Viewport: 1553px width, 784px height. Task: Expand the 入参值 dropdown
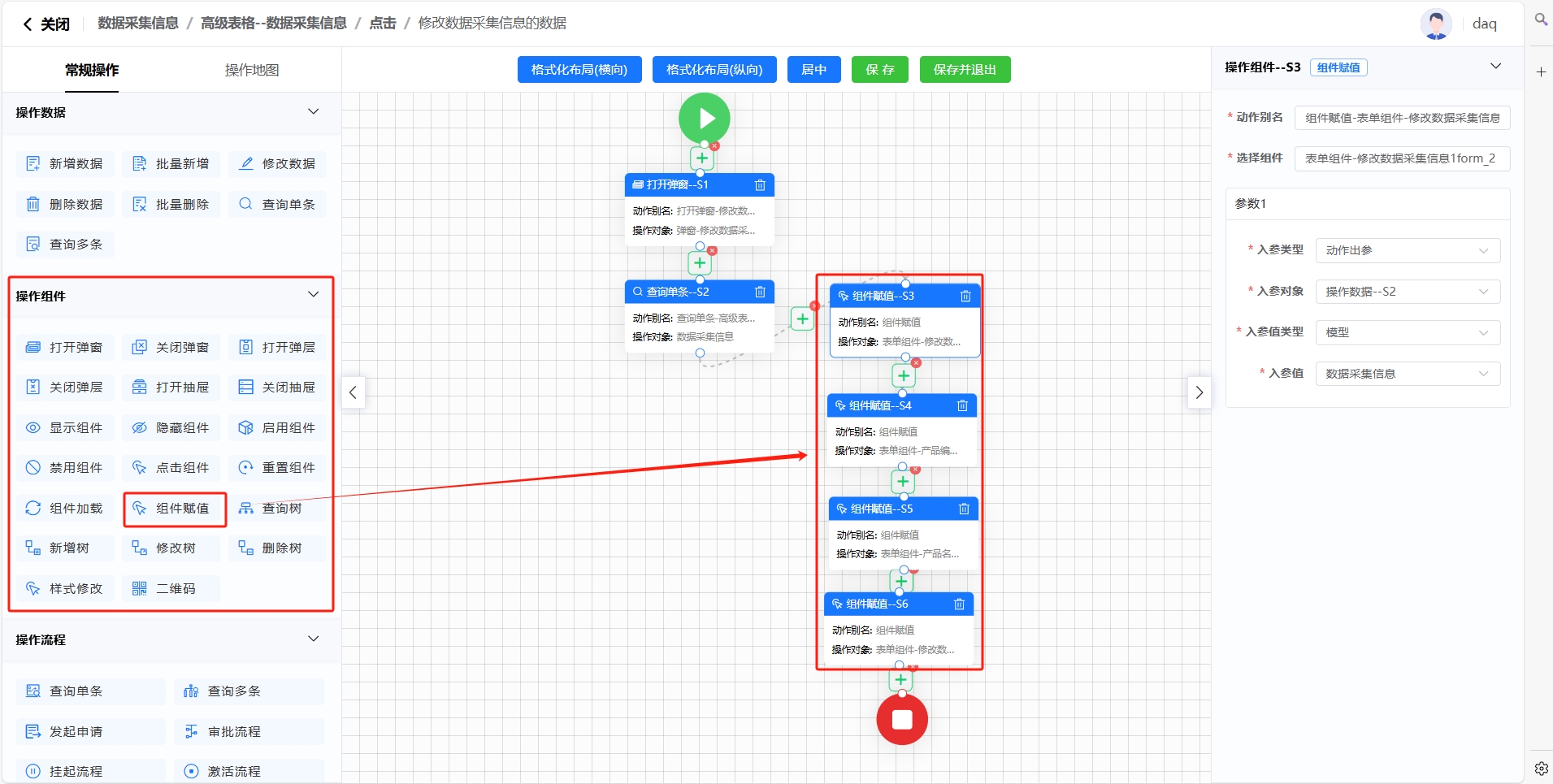point(1407,374)
